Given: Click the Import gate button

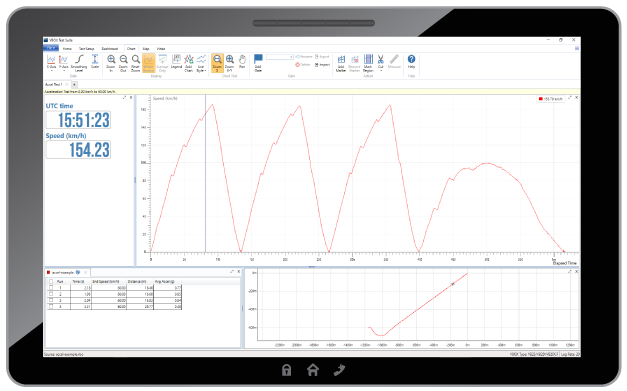Looking at the screenshot, I should pos(322,64).
